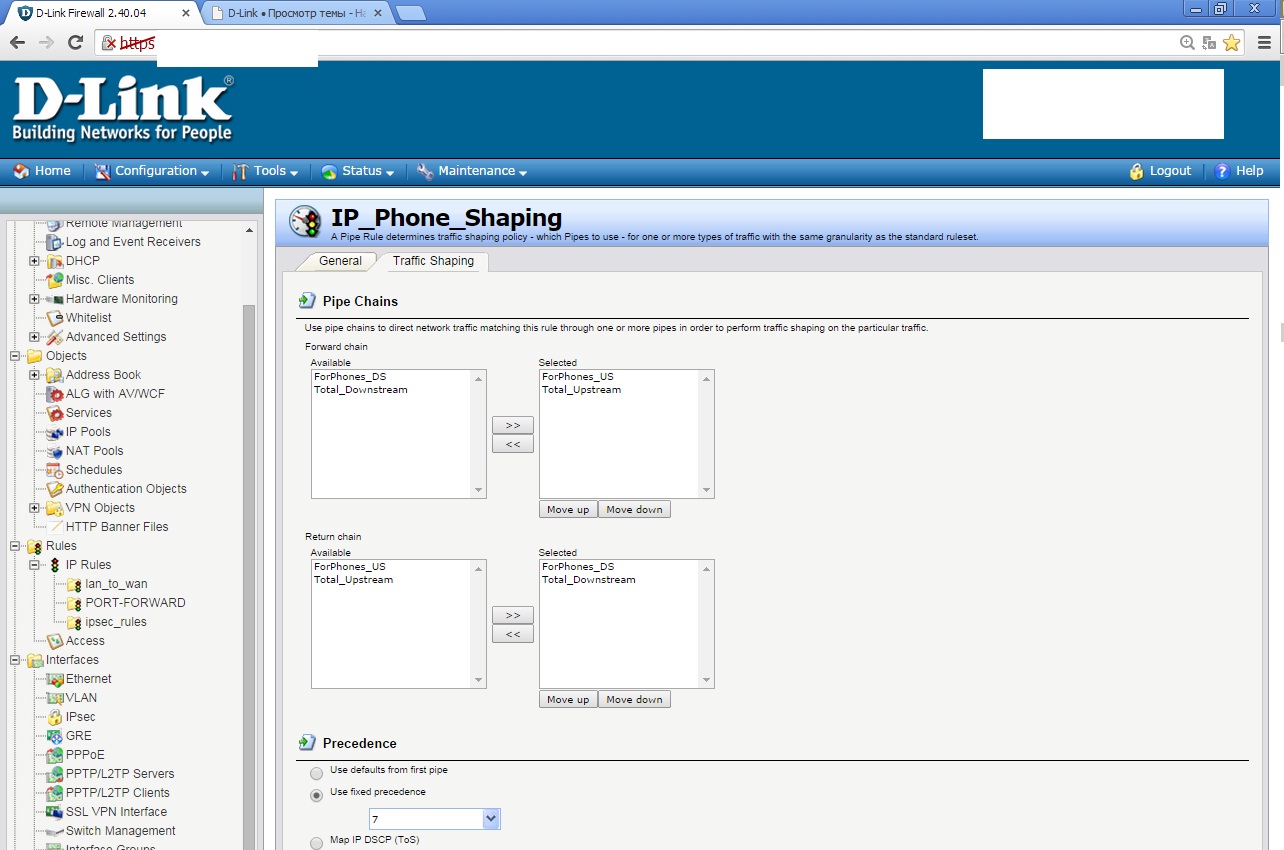The height and width of the screenshot is (850, 1284).
Task: Click the Schedules icon in sidebar
Action: (55, 470)
